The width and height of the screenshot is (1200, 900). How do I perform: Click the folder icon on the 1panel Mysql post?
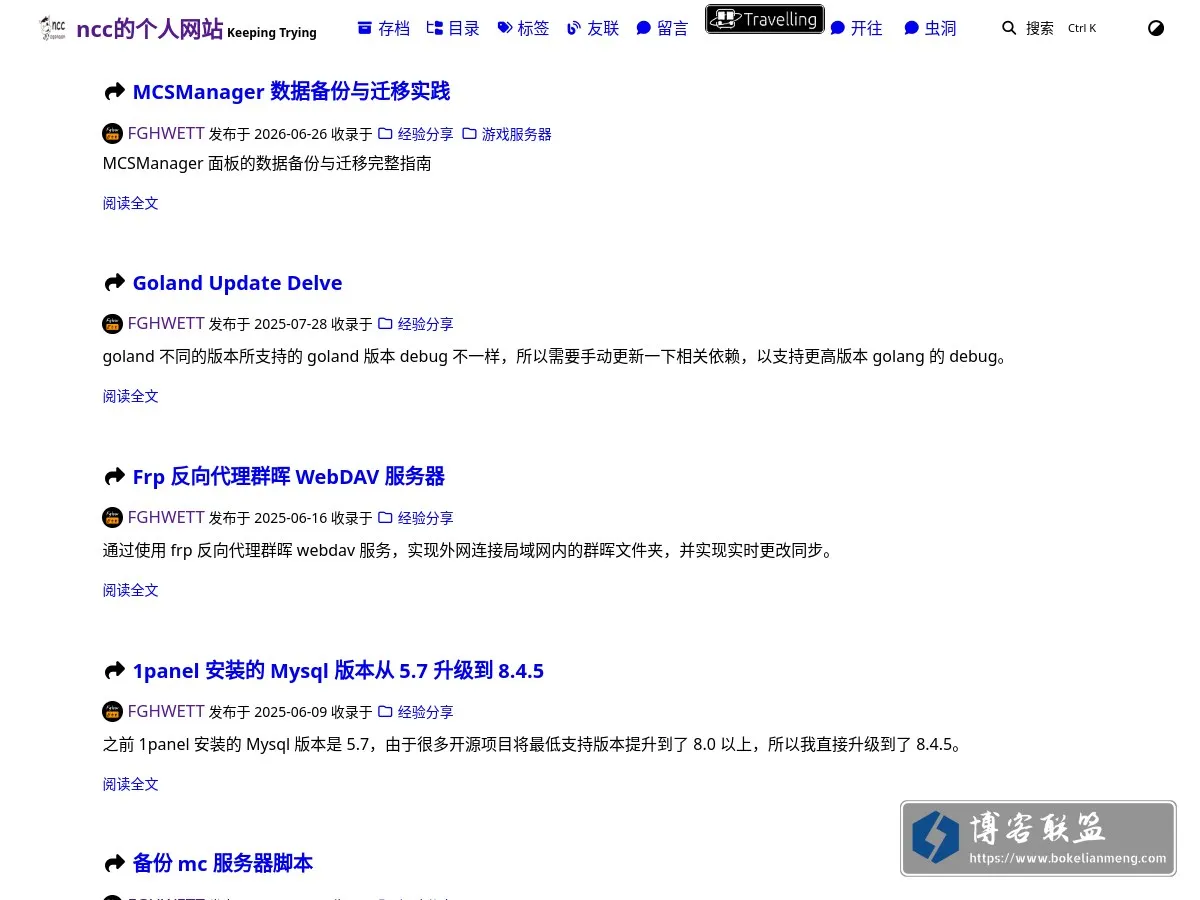[x=385, y=711]
